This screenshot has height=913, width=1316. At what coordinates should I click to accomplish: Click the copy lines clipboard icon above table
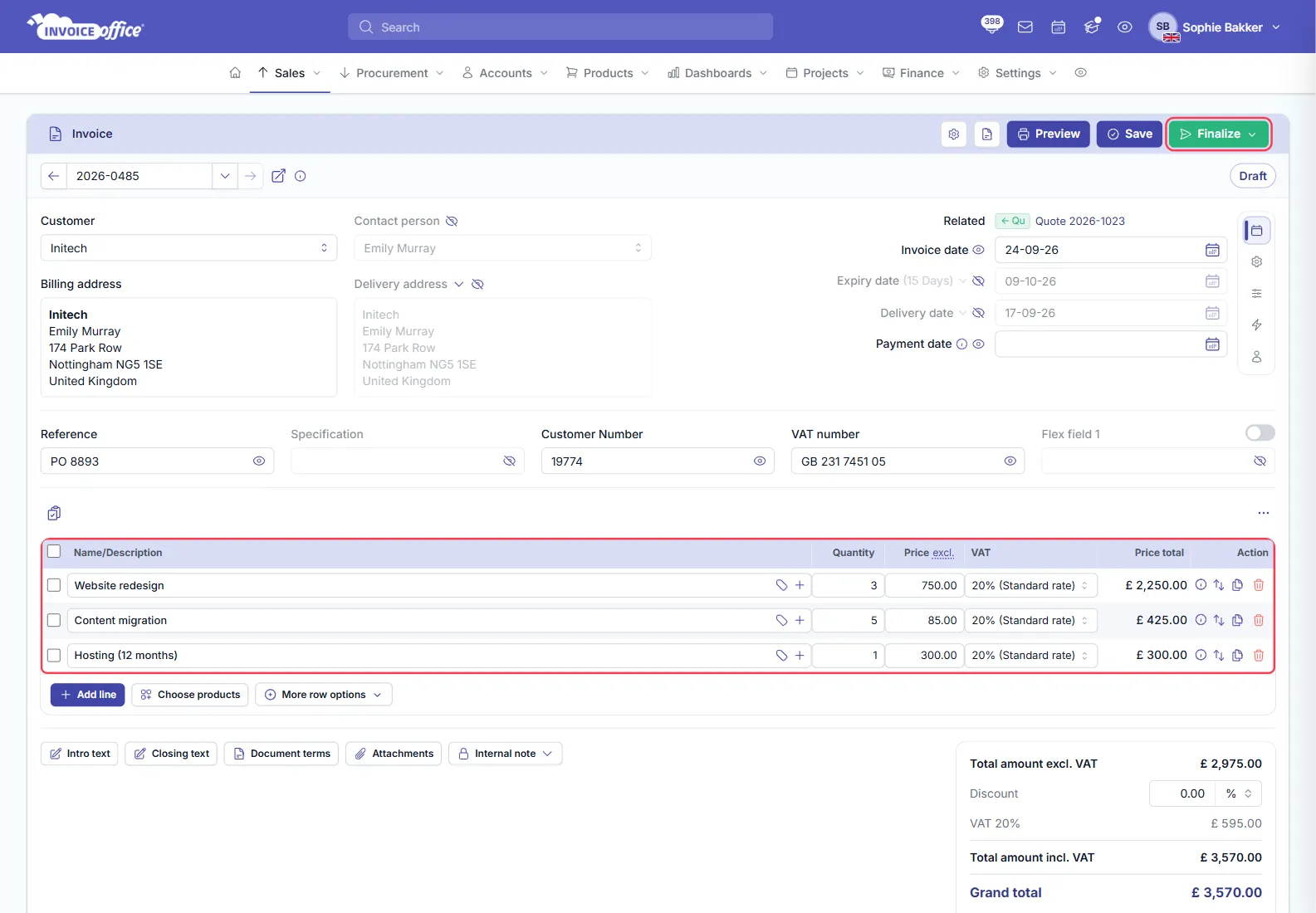pos(54,513)
